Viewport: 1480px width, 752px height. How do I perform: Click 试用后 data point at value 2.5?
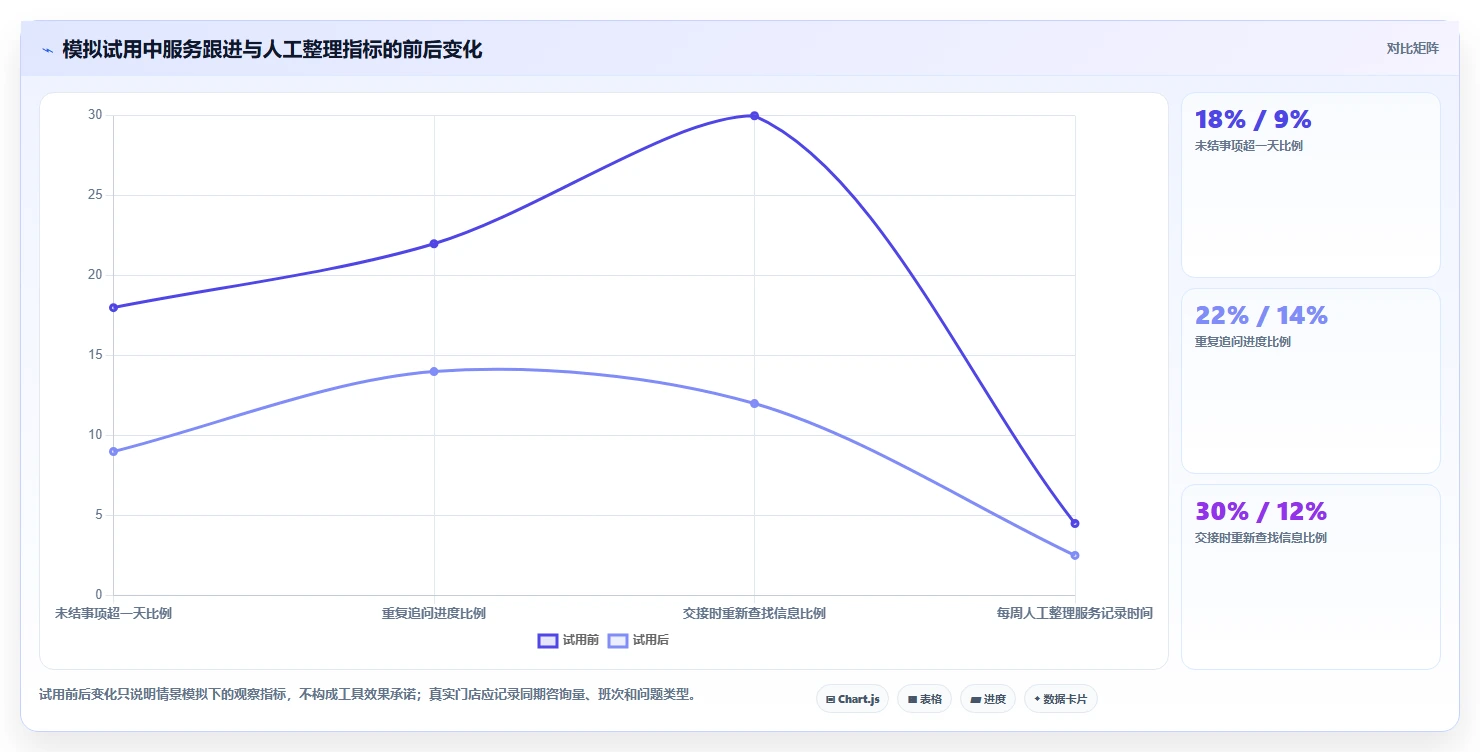click(1075, 555)
